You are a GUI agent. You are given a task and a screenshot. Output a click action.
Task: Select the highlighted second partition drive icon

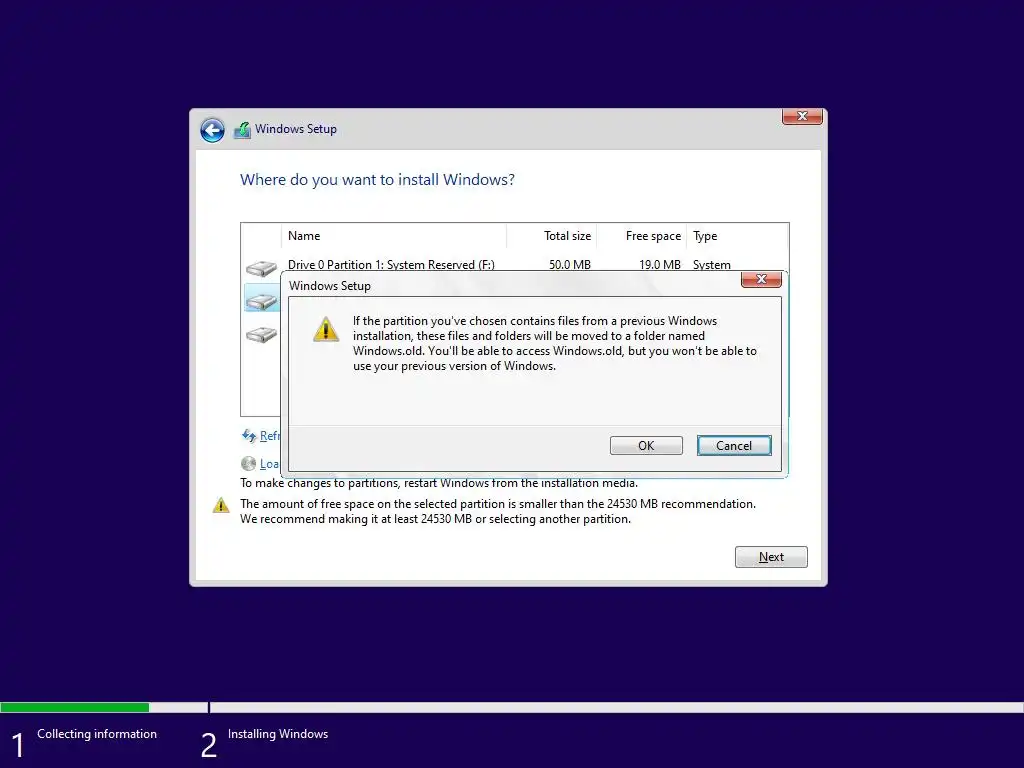261,301
